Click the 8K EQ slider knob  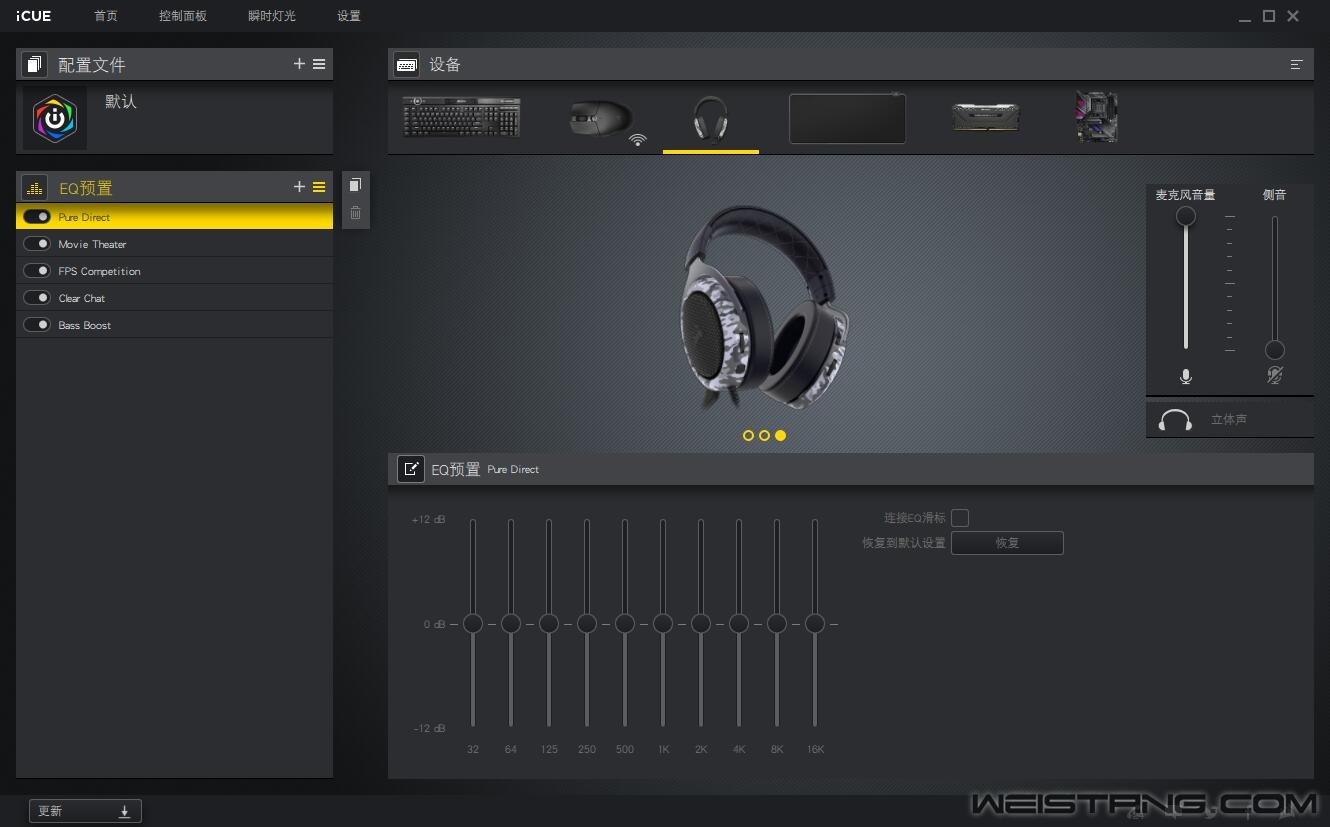[777, 624]
